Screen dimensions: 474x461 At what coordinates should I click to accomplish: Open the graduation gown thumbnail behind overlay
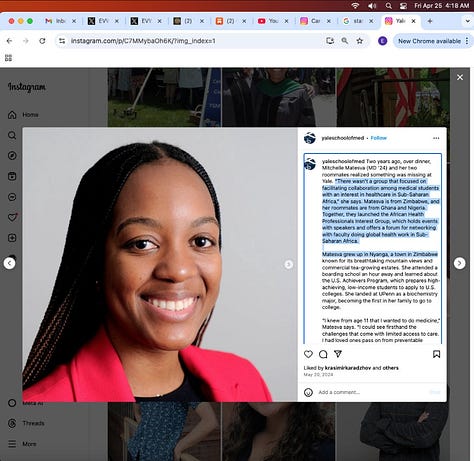pos(279,97)
